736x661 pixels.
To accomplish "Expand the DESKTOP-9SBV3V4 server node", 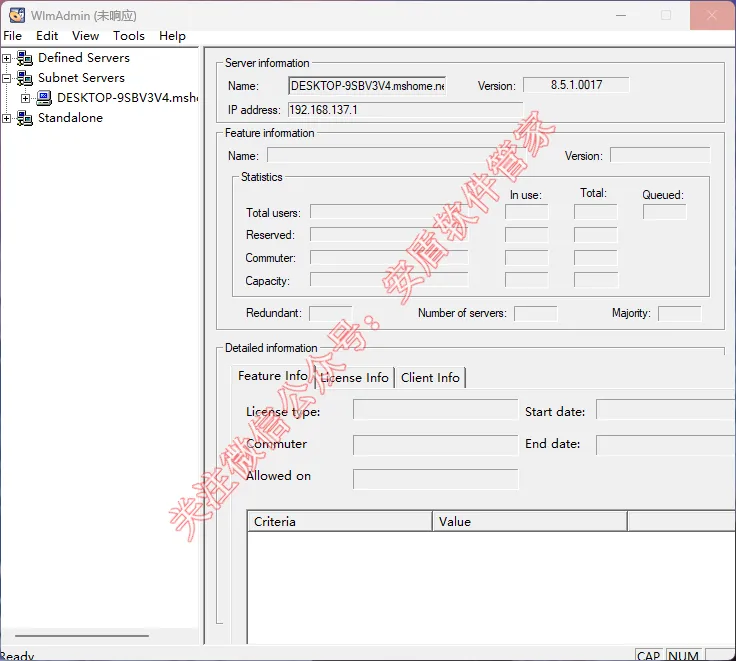I will [25, 98].
